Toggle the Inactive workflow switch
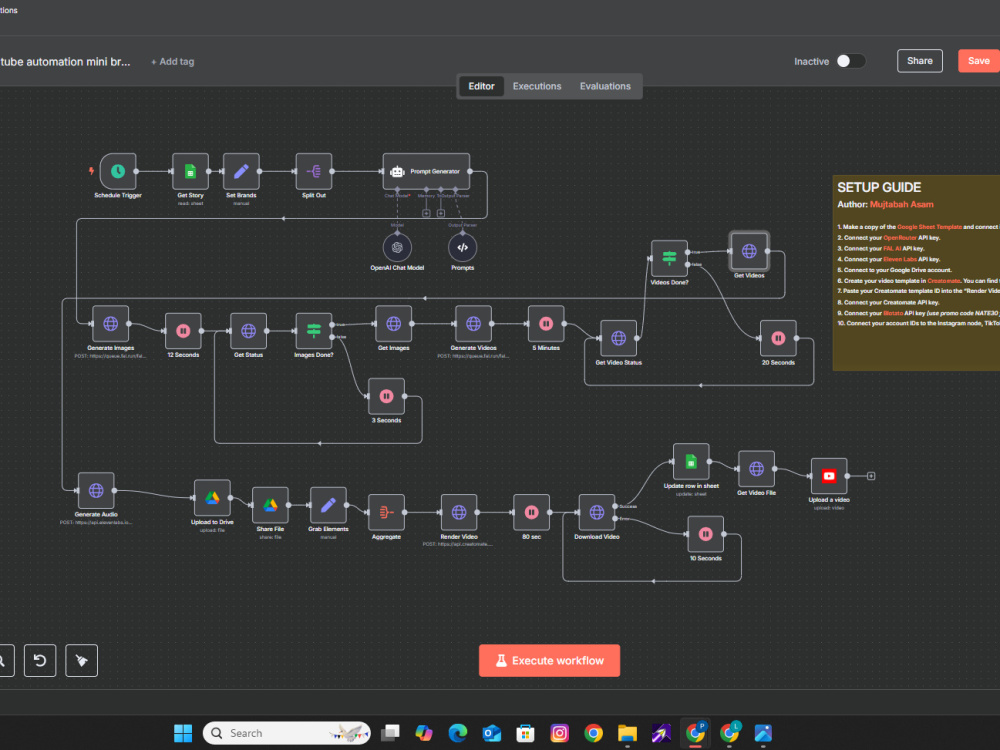 click(x=851, y=61)
